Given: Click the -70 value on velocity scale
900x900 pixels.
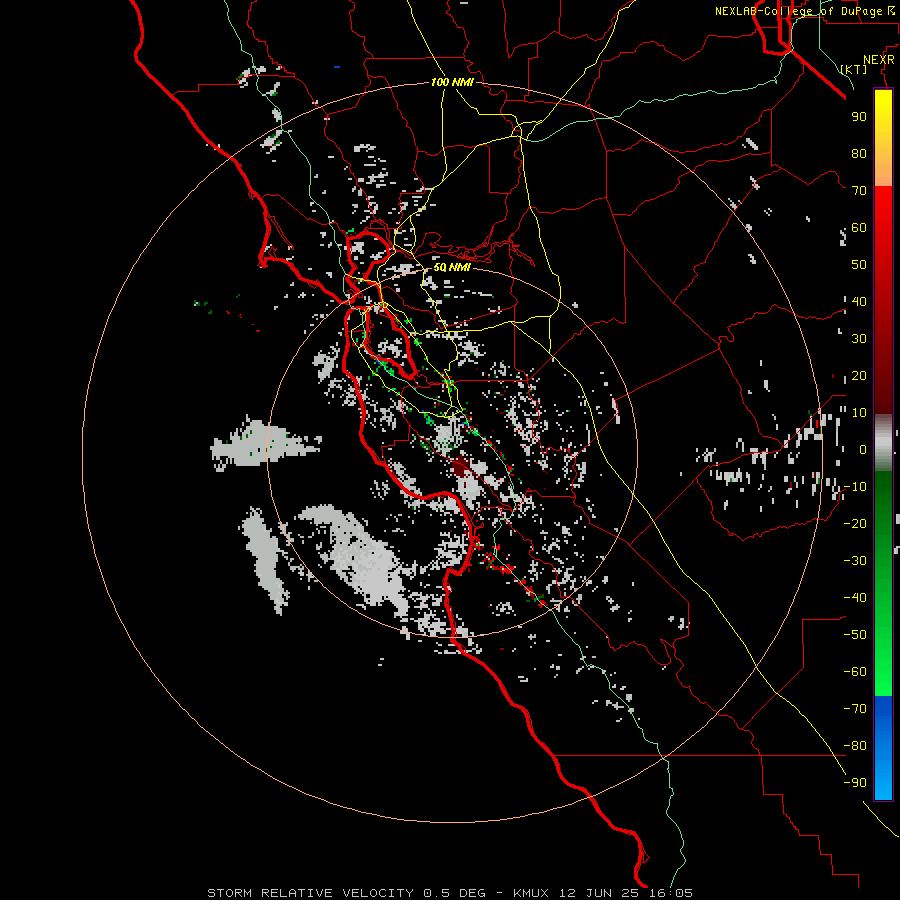Looking at the screenshot, I should point(855,708).
